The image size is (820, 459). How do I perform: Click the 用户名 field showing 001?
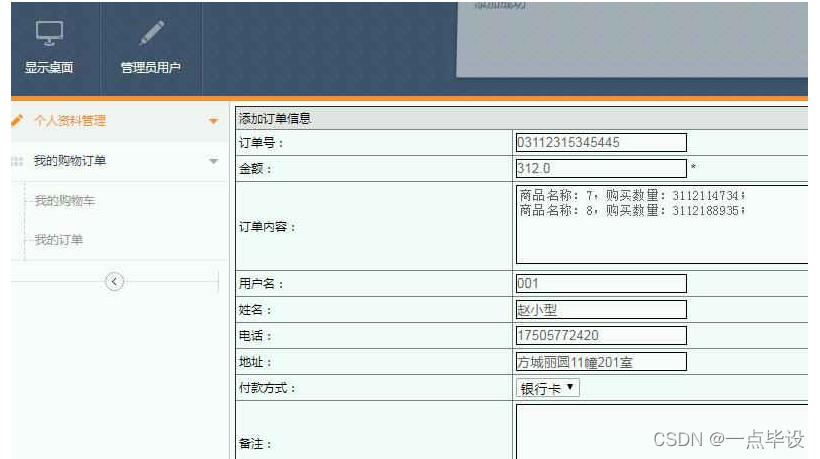(x=601, y=283)
